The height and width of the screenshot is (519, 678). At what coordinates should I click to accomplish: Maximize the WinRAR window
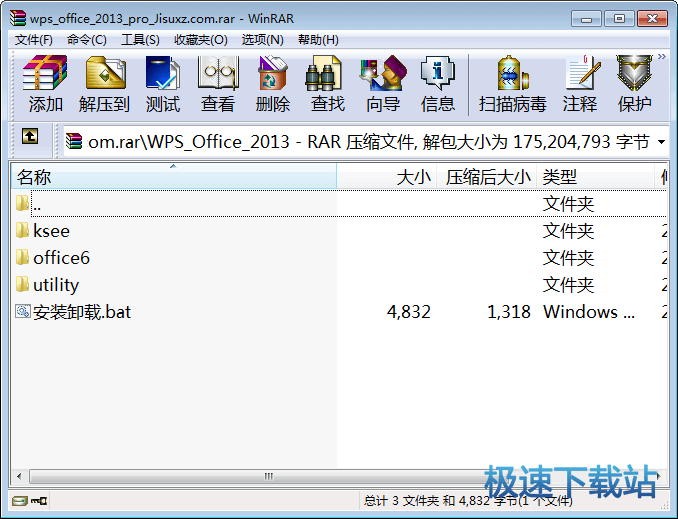coord(619,19)
